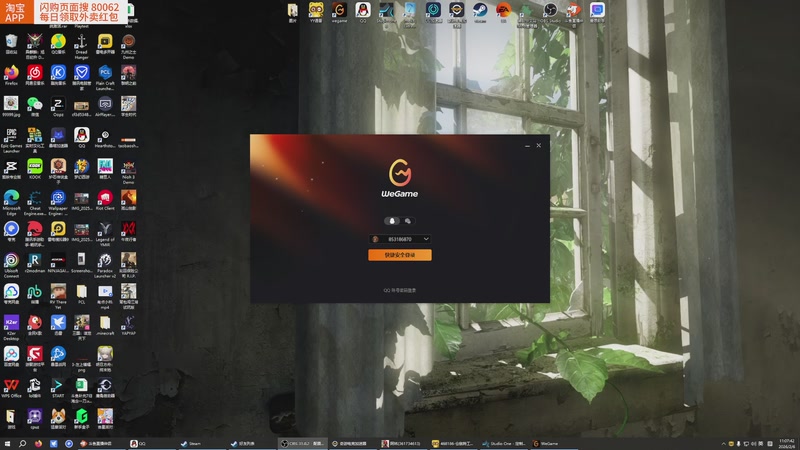800x450 pixels.
Task: Open the Cheat Engine desktop shortcut
Action: point(35,202)
